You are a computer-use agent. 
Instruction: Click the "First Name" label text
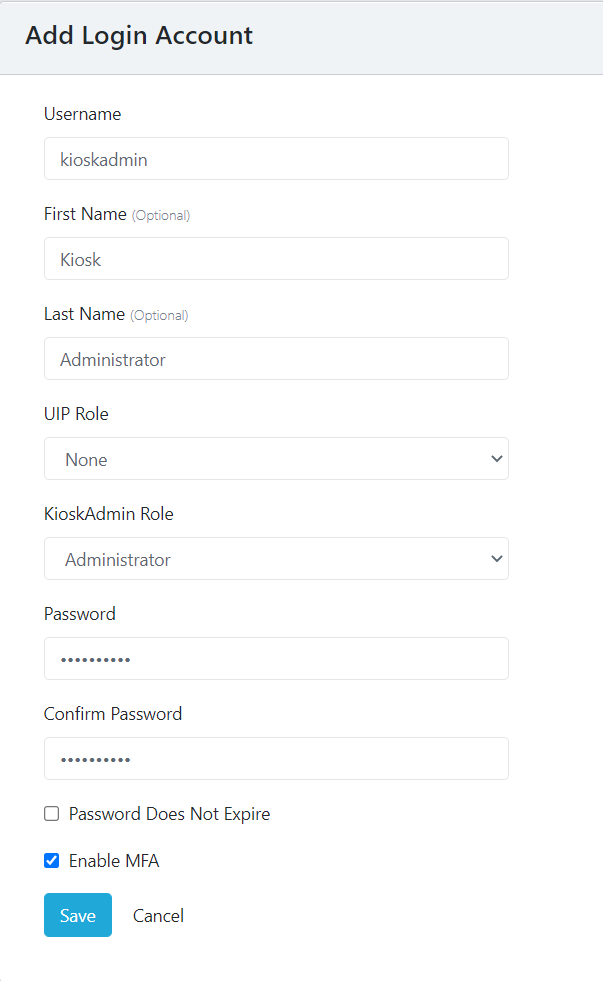pyautogui.click(x=85, y=214)
